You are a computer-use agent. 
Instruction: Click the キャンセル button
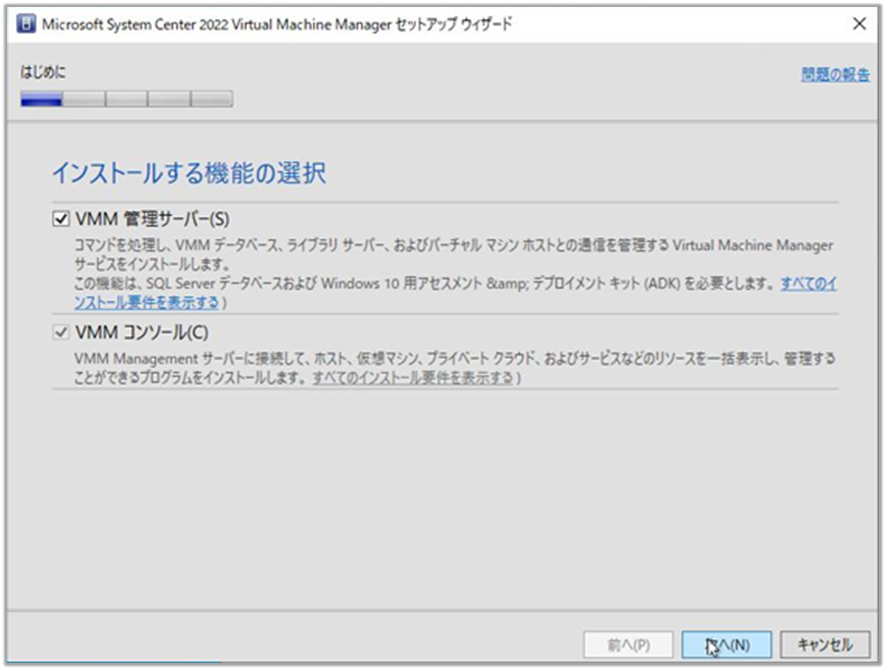[x=825, y=645]
